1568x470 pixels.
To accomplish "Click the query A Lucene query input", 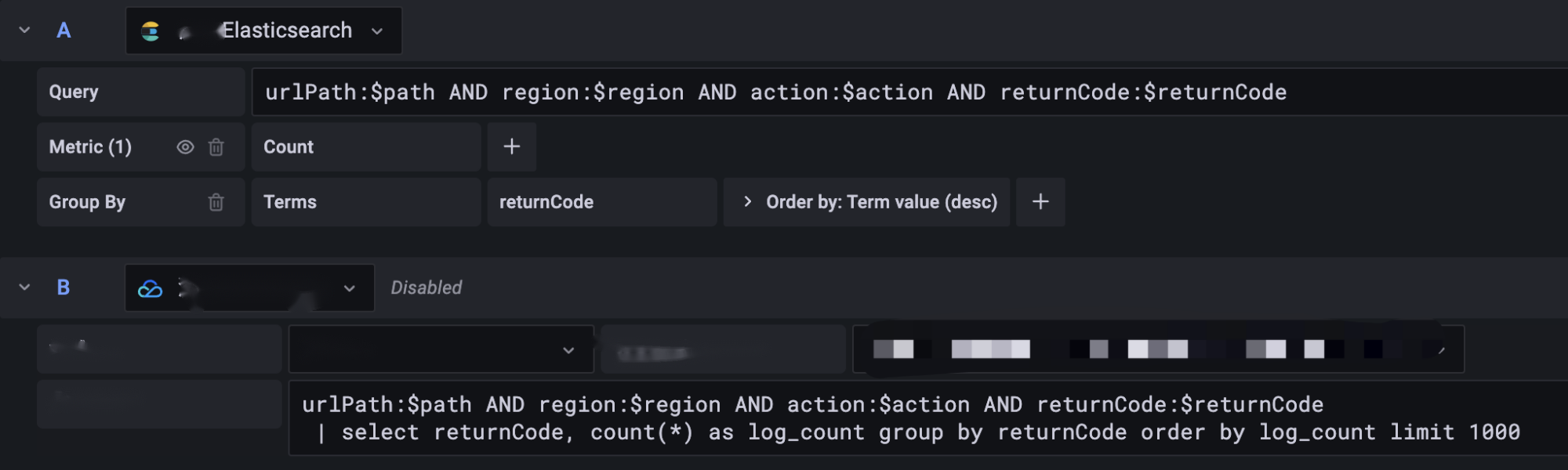I will [x=902, y=92].
